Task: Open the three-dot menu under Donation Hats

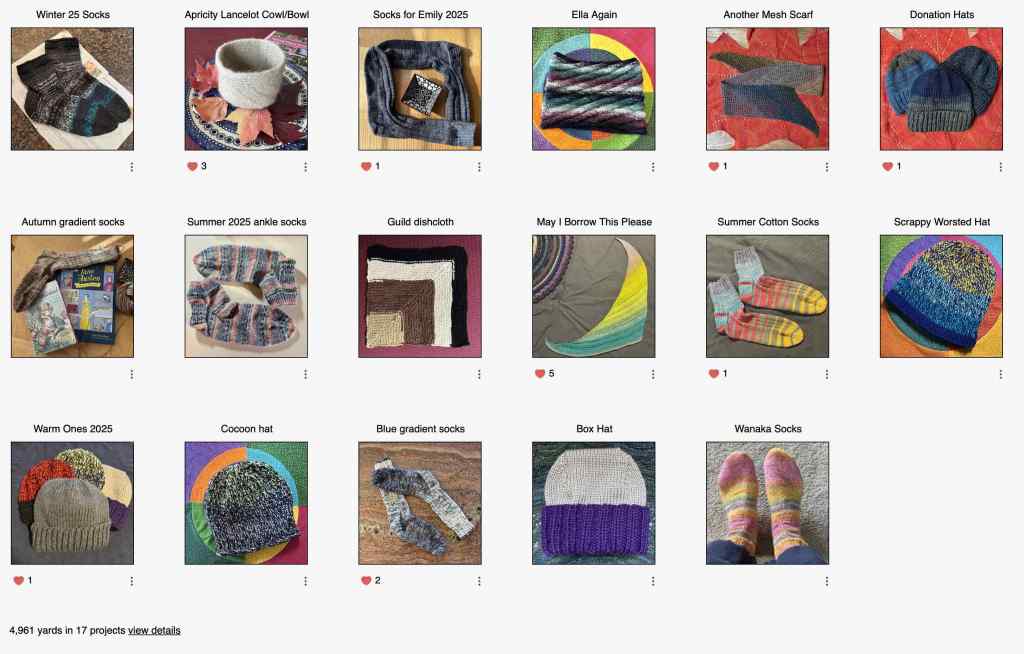Action: [1000, 167]
